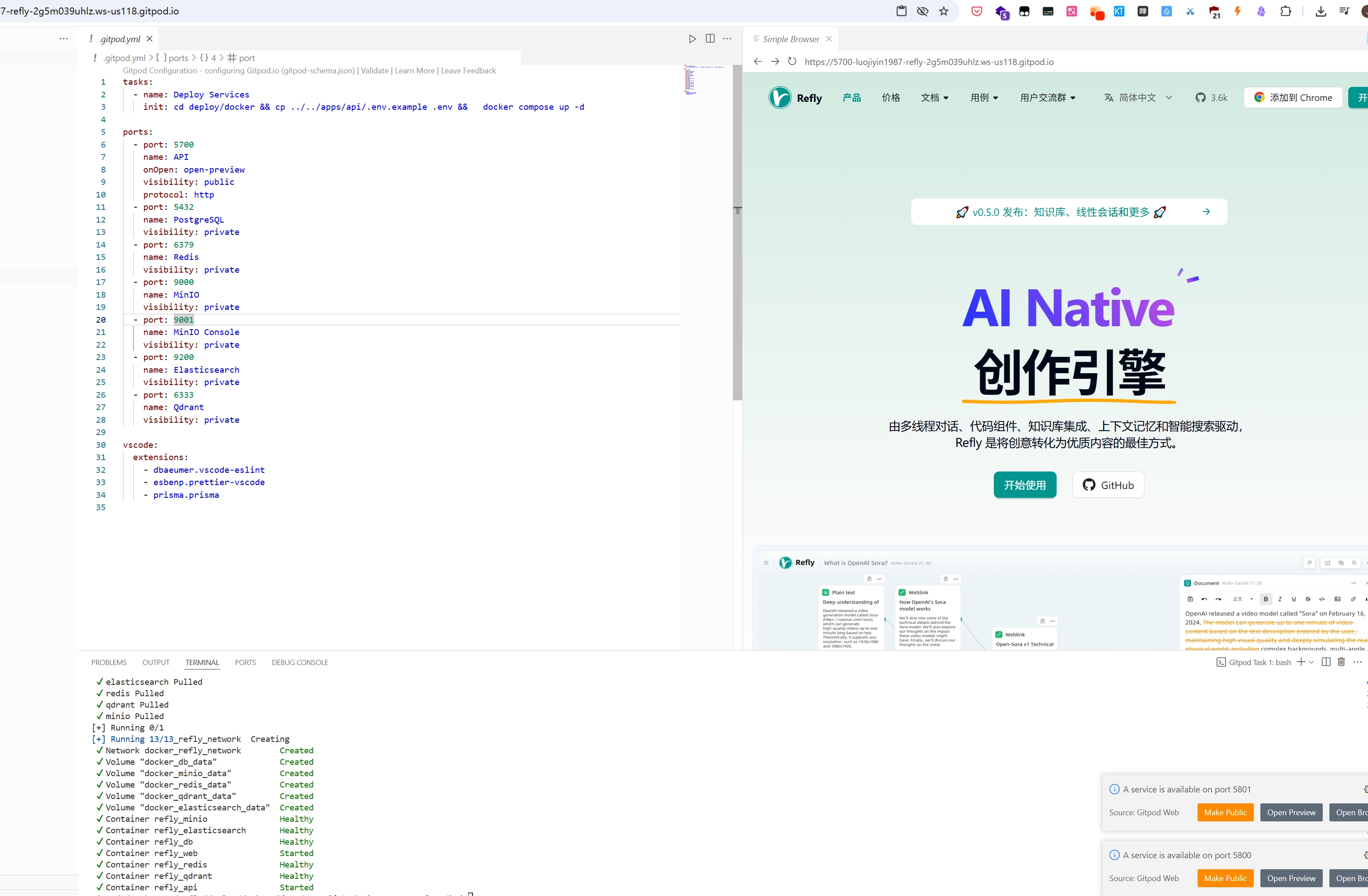Viewport: 1368px width, 896px height.
Task: Close the .gitpod.yml editor tab
Action: point(149,39)
